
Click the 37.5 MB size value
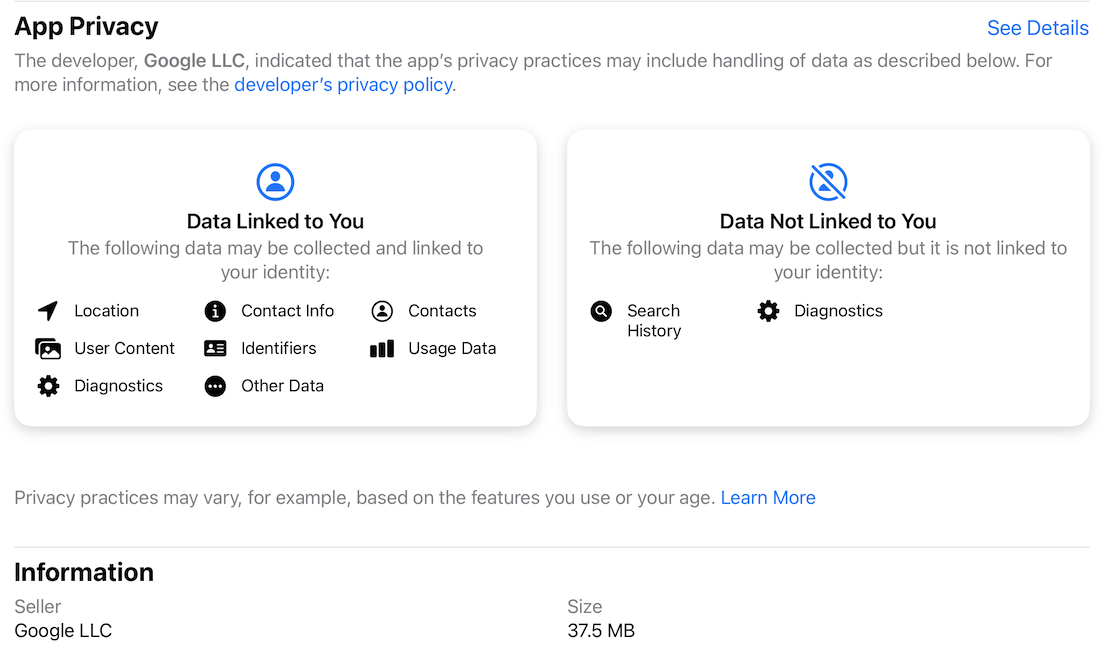click(x=601, y=630)
